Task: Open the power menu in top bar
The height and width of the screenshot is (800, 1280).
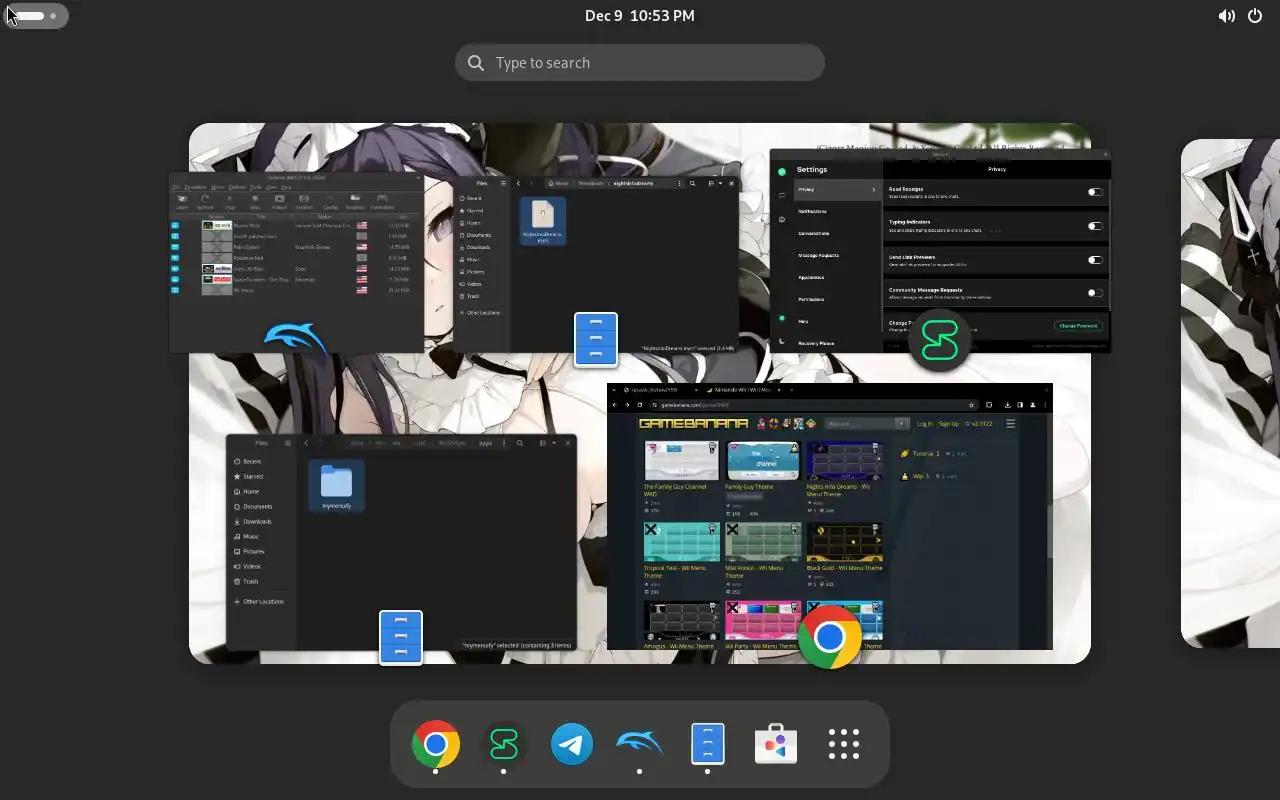Action: tap(1256, 16)
